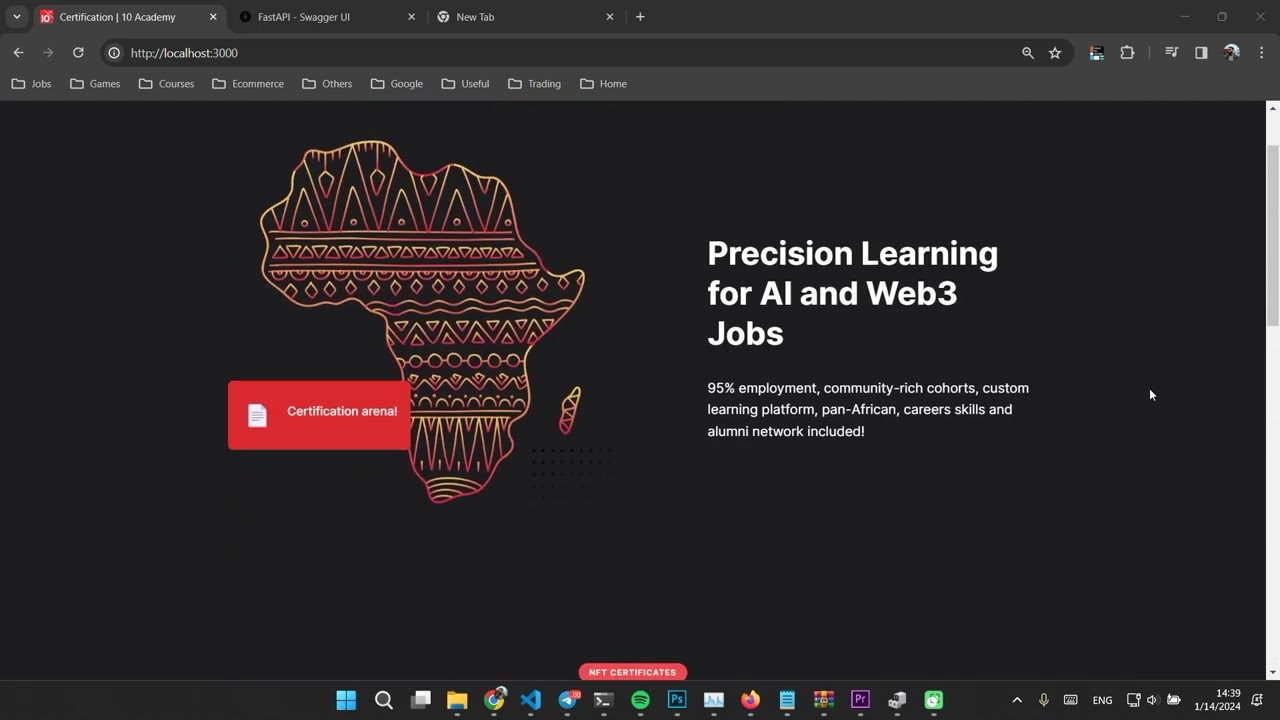Click the microphone tray icon
Screen dimensions: 1280x720
[x=1044, y=700]
